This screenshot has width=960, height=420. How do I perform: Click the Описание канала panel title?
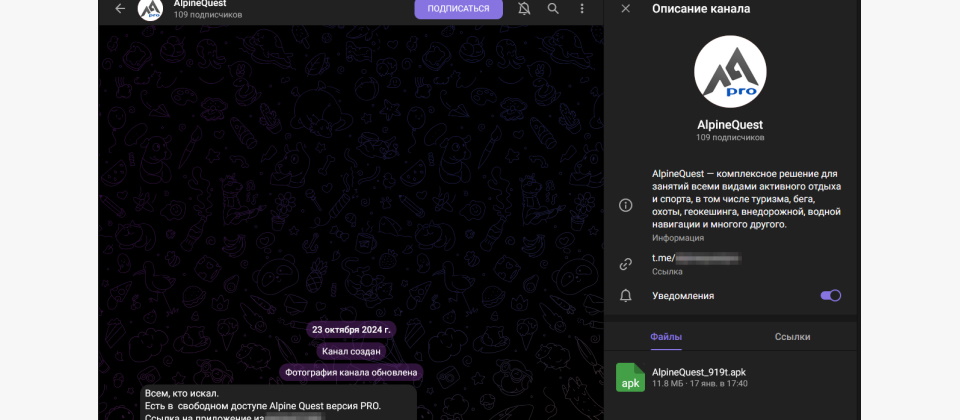701,9
